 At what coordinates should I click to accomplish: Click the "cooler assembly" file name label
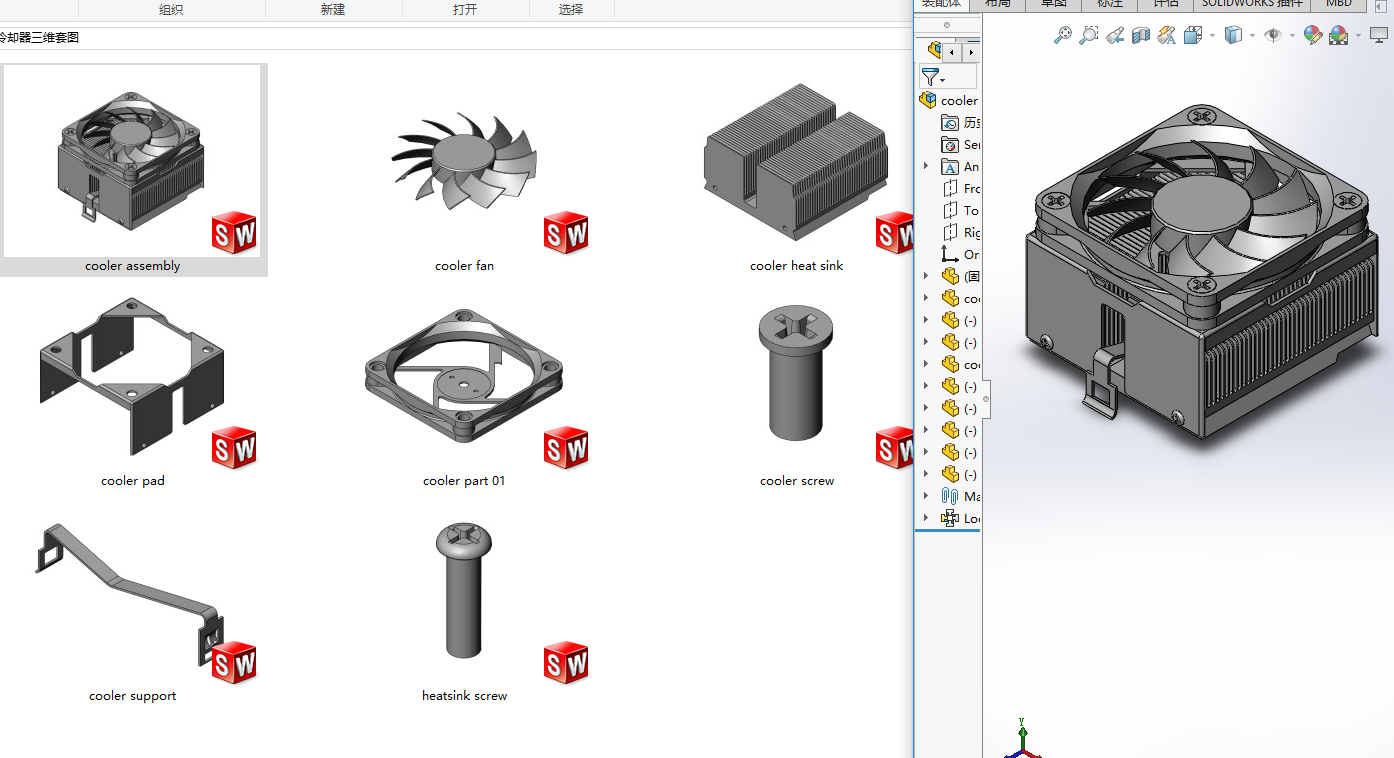[x=133, y=266]
